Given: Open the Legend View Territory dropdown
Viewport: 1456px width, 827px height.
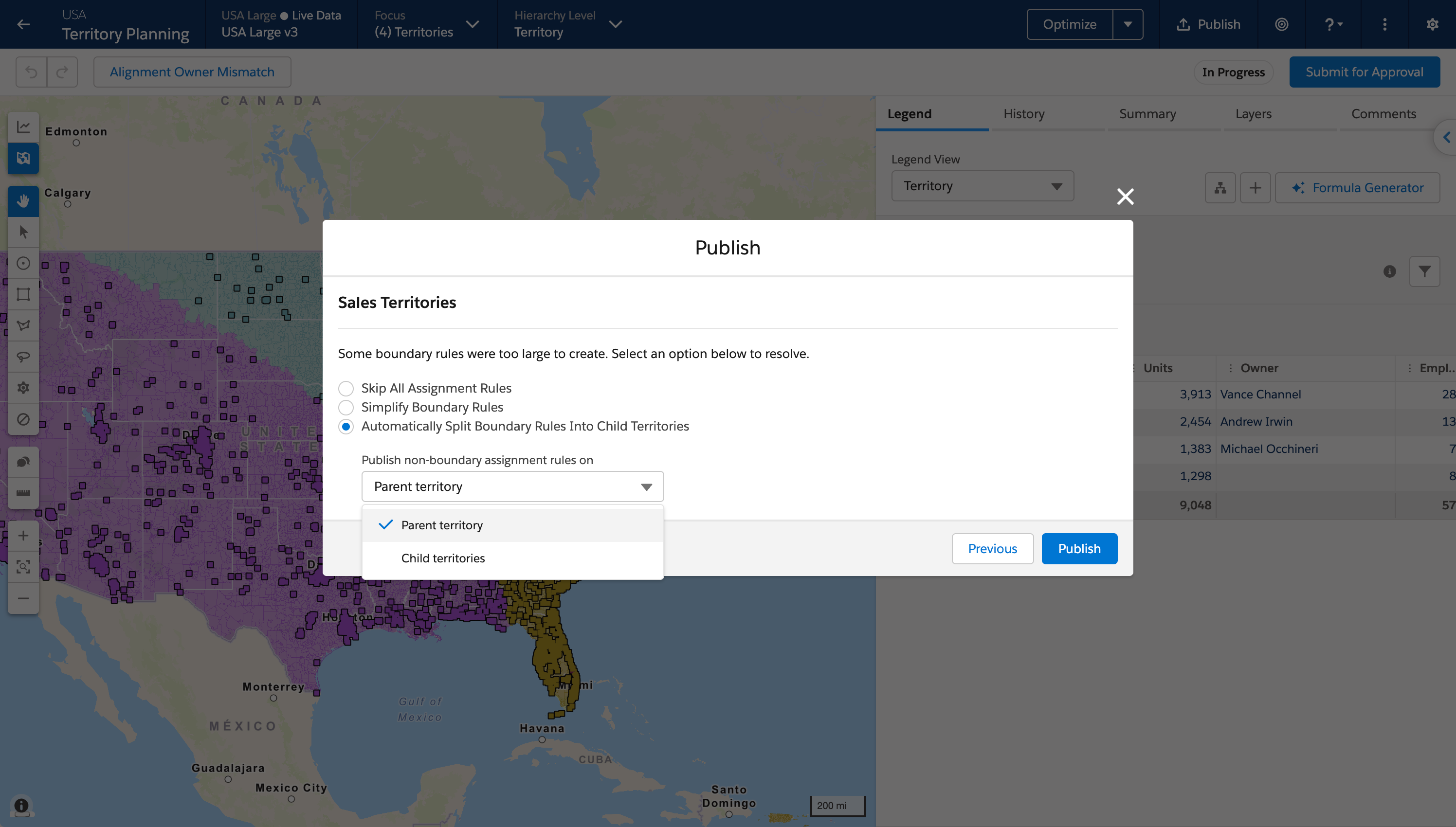Looking at the screenshot, I should click(982, 186).
